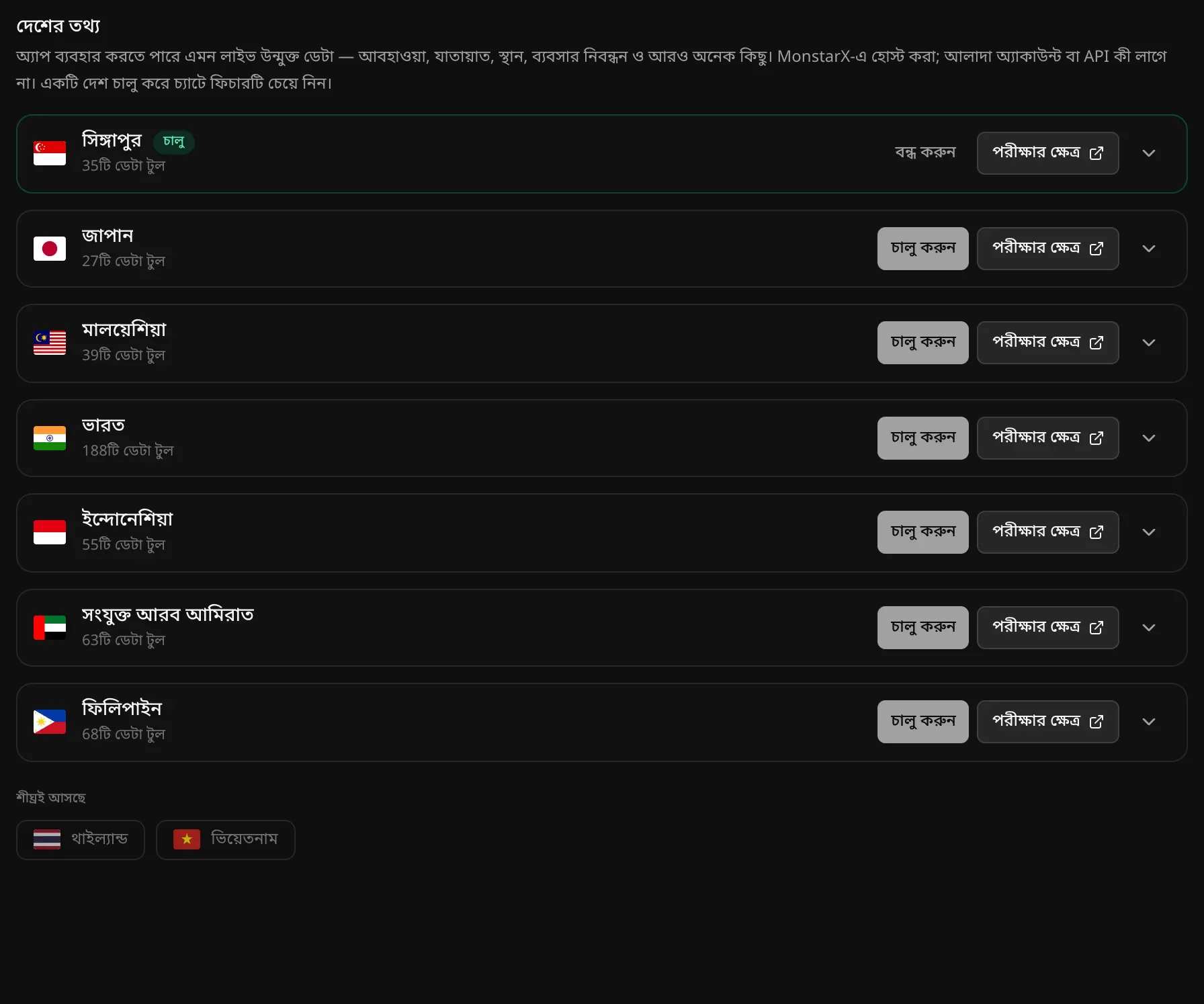
Task: Enable Japan with চালু করুন
Action: coord(922,249)
